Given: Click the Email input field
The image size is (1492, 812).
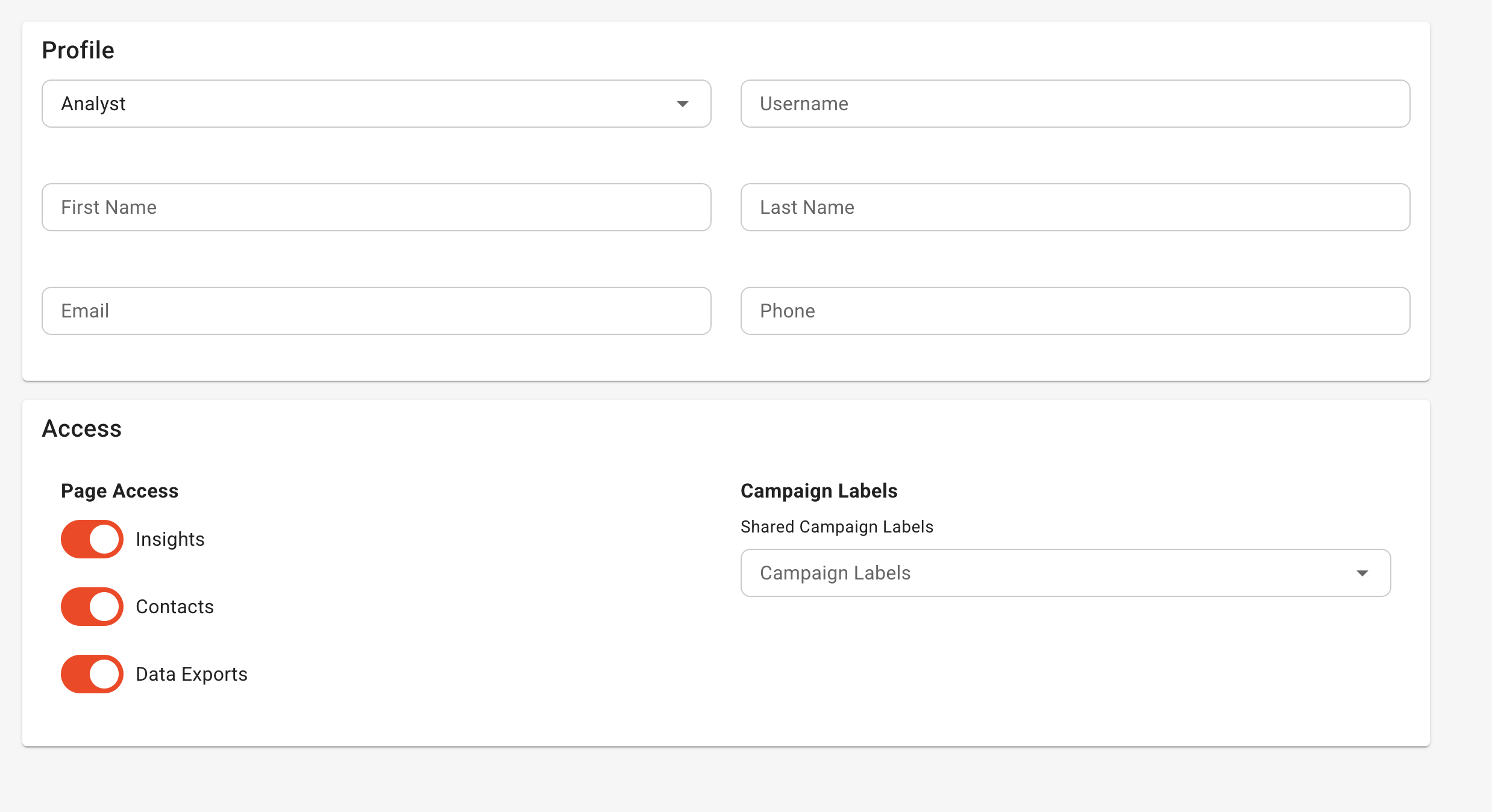Looking at the screenshot, I should tap(376, 311).
